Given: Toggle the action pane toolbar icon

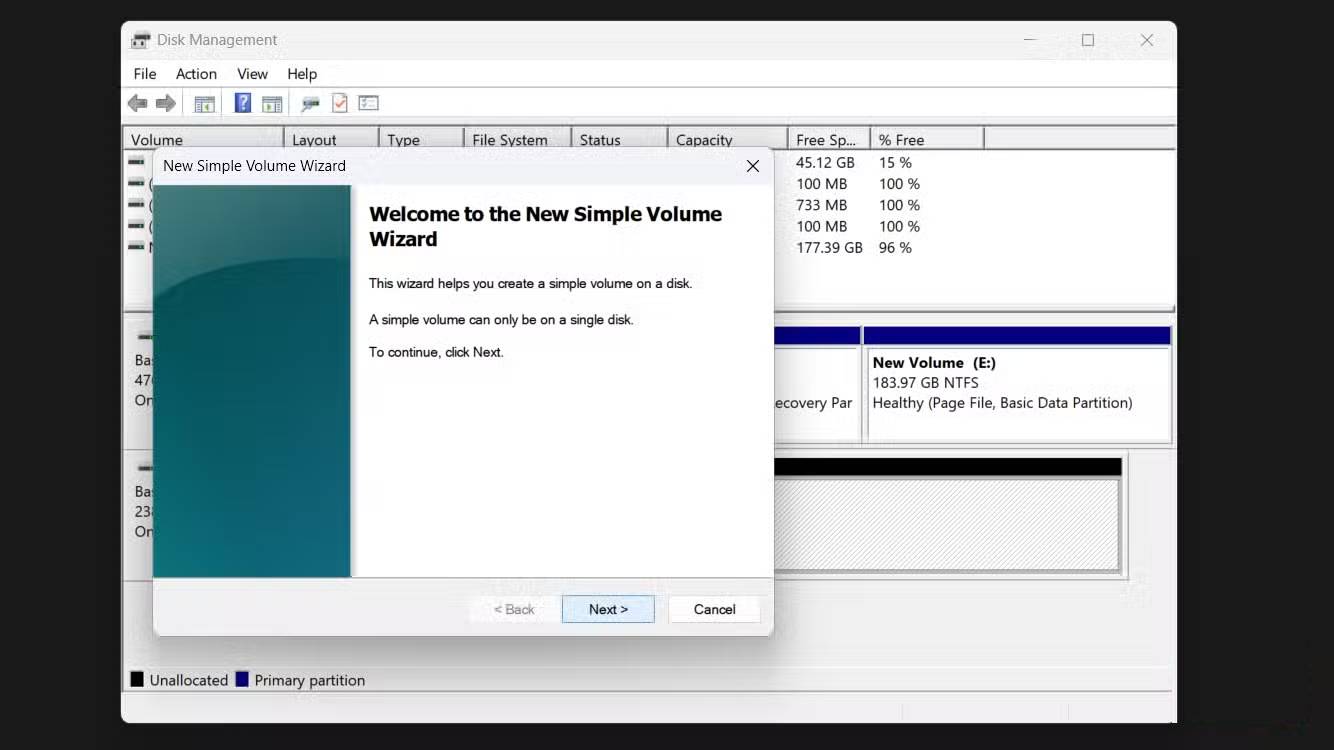Looking at the screenshot, I should coord(272,103).
